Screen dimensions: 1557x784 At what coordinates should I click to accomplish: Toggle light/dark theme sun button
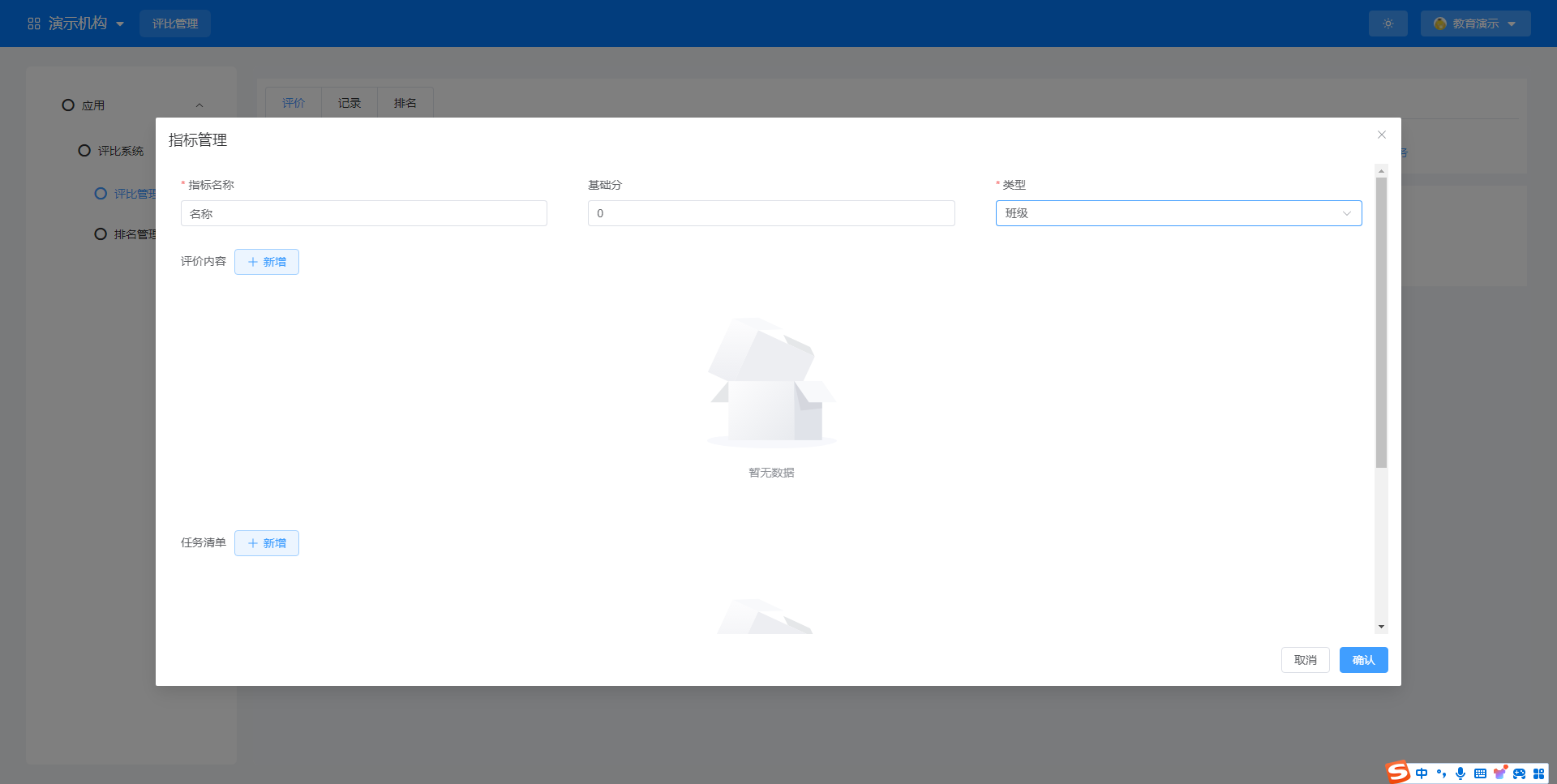1388,24
